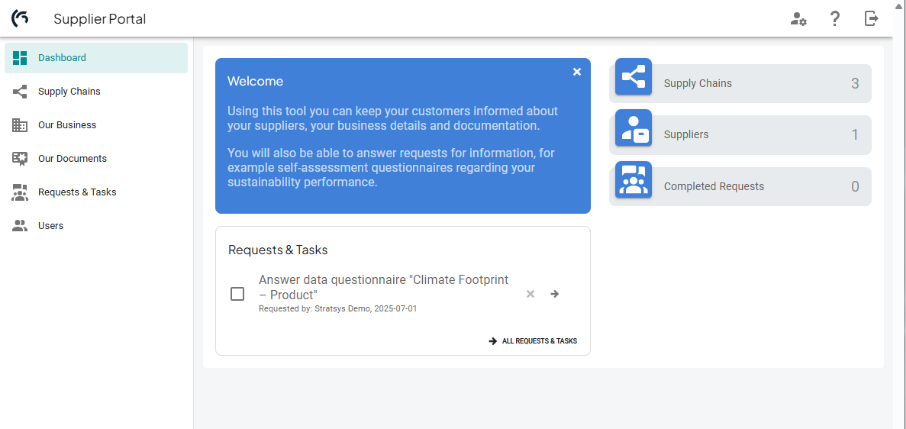Click the Supply Chains share icon tile
Image resolution: width=906 pixels, height=429 pixels.
(632, 78)
